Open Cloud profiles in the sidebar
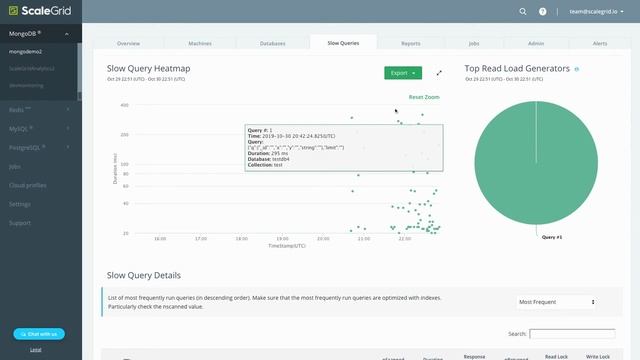640x360 pixels. tap(27, 185)
